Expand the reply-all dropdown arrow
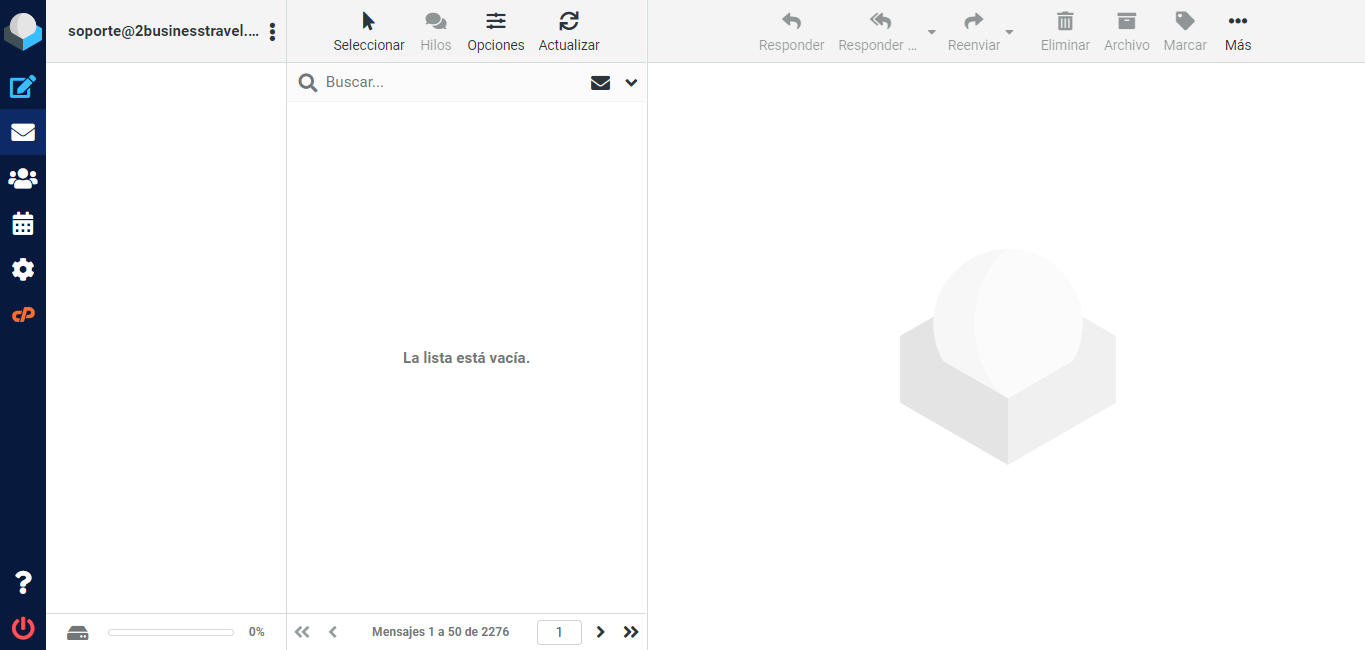 pos(932,32)
